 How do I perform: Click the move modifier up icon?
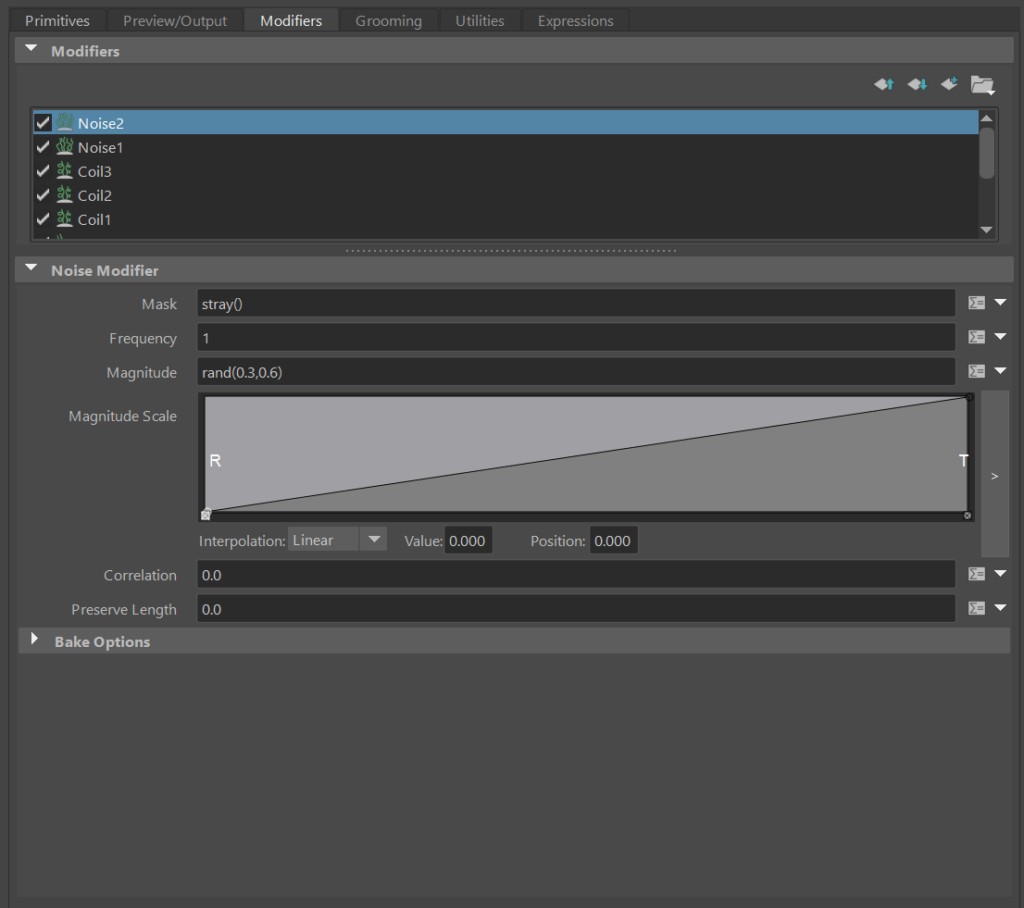884,85
